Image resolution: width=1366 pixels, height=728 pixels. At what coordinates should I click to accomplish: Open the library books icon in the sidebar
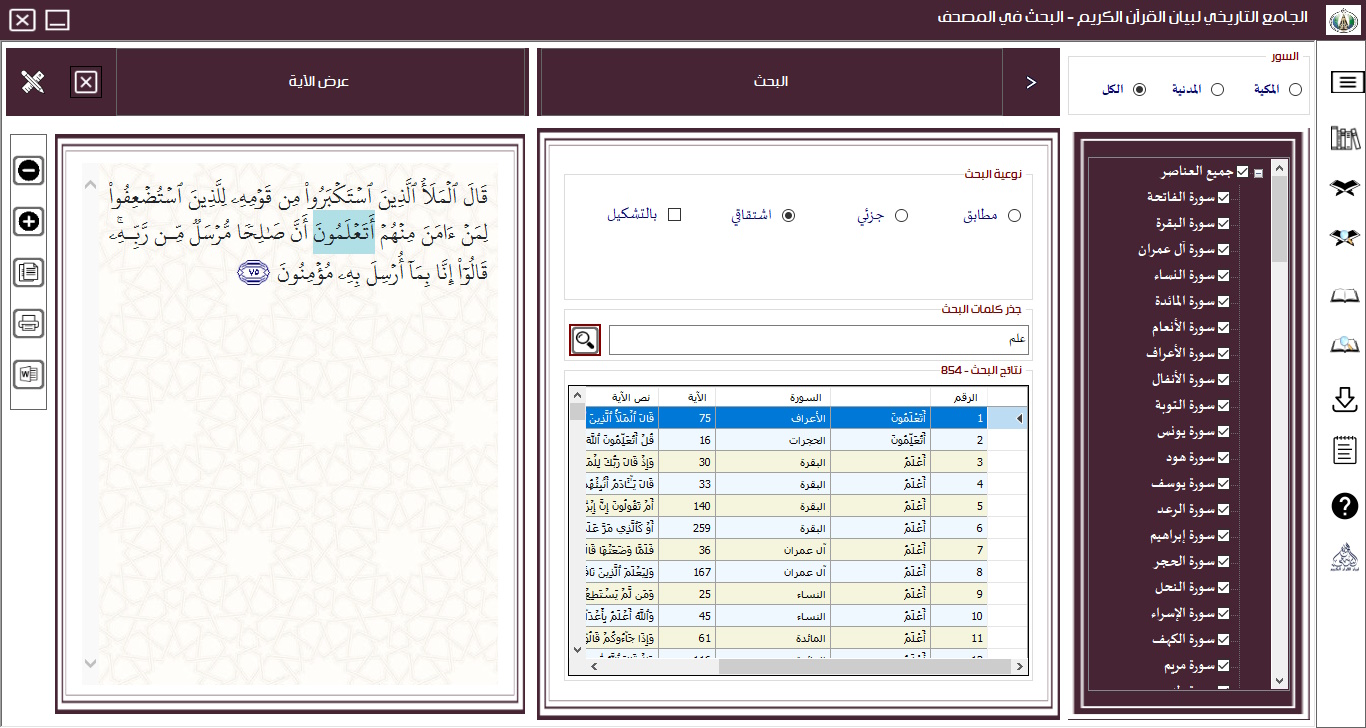pos(1346,138)
